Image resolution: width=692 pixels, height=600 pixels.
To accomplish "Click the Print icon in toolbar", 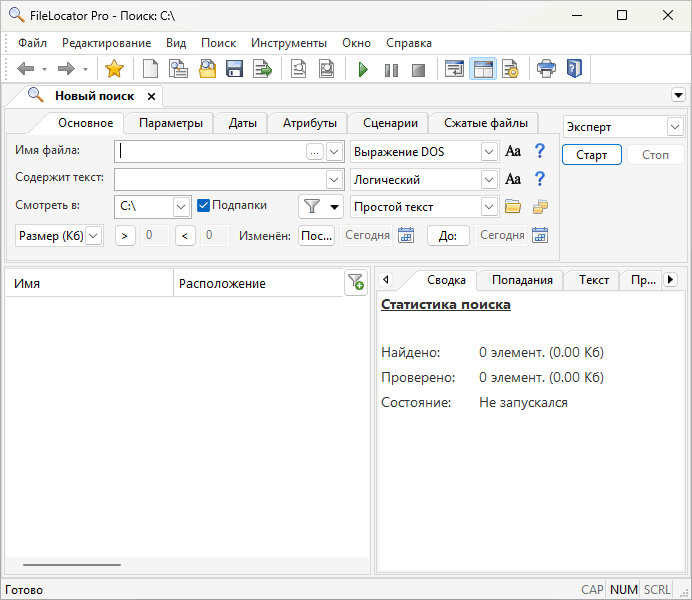I will (546, 69).
